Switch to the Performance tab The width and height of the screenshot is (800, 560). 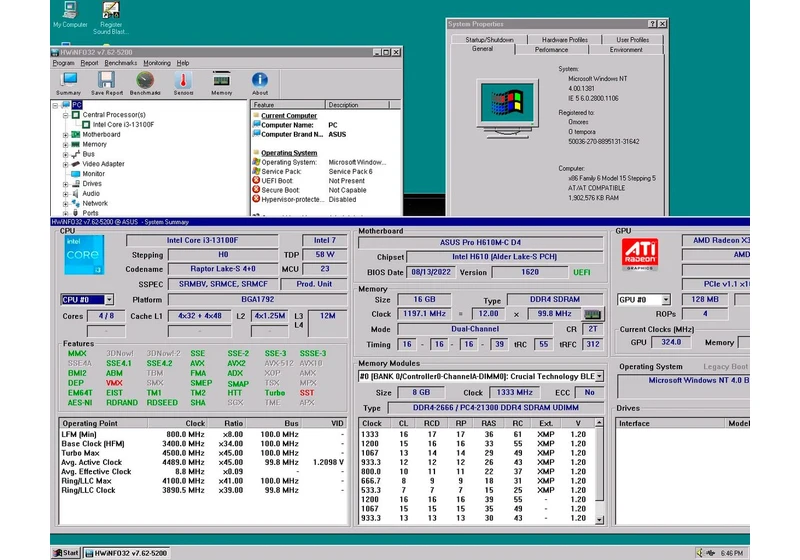pos(552,49)
